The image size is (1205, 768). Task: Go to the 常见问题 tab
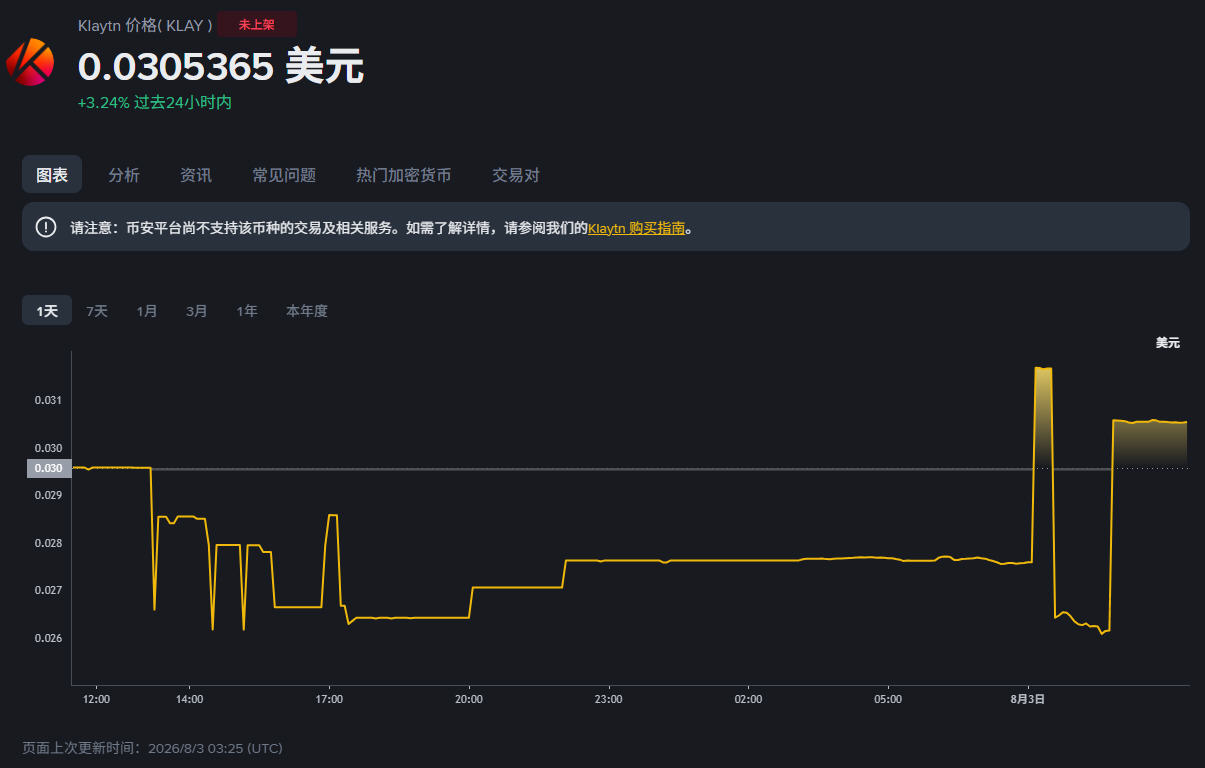(x=284, y=175)
